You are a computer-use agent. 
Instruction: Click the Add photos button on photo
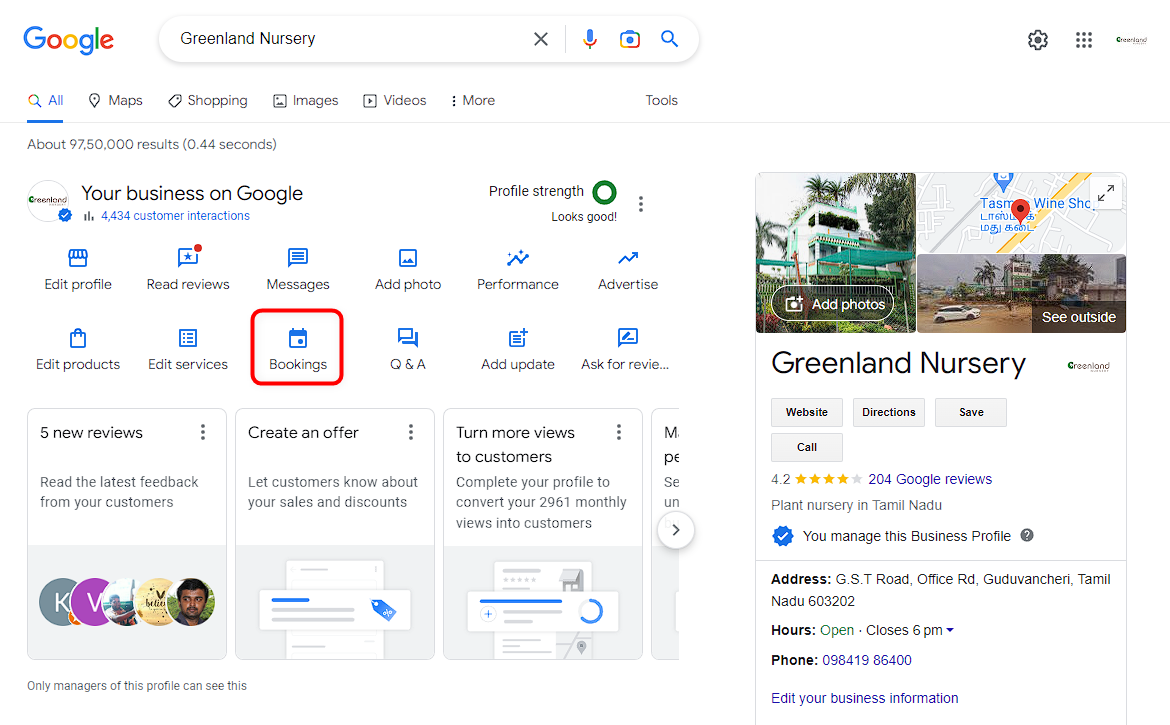tap(833, 304)
